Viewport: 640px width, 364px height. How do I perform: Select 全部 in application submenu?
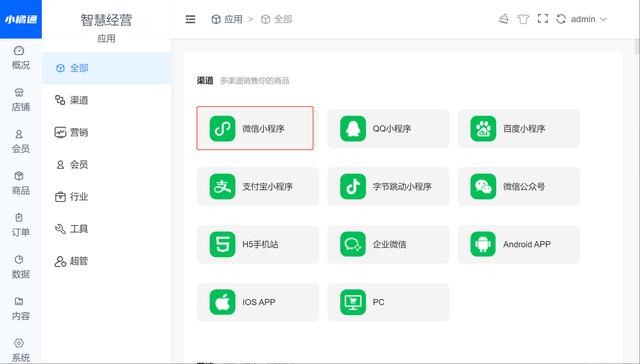[106, 68]
